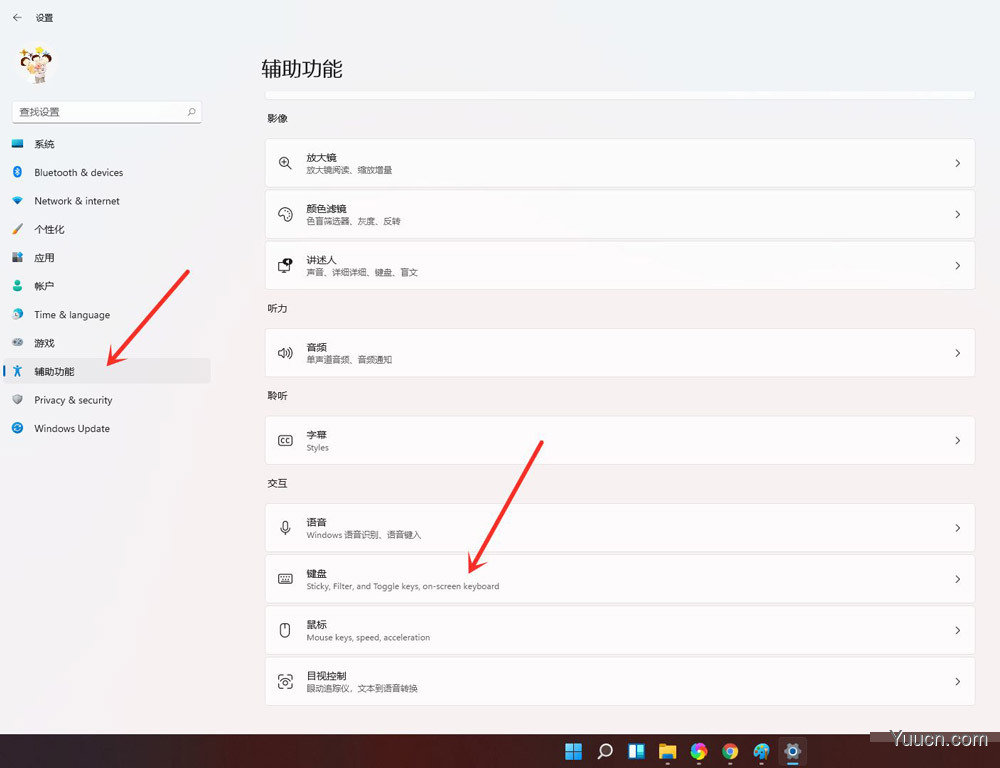Open Network & internet in sidebar
Screen dimensions: 1000x768
pyautogui.click(x=107, y=201)
